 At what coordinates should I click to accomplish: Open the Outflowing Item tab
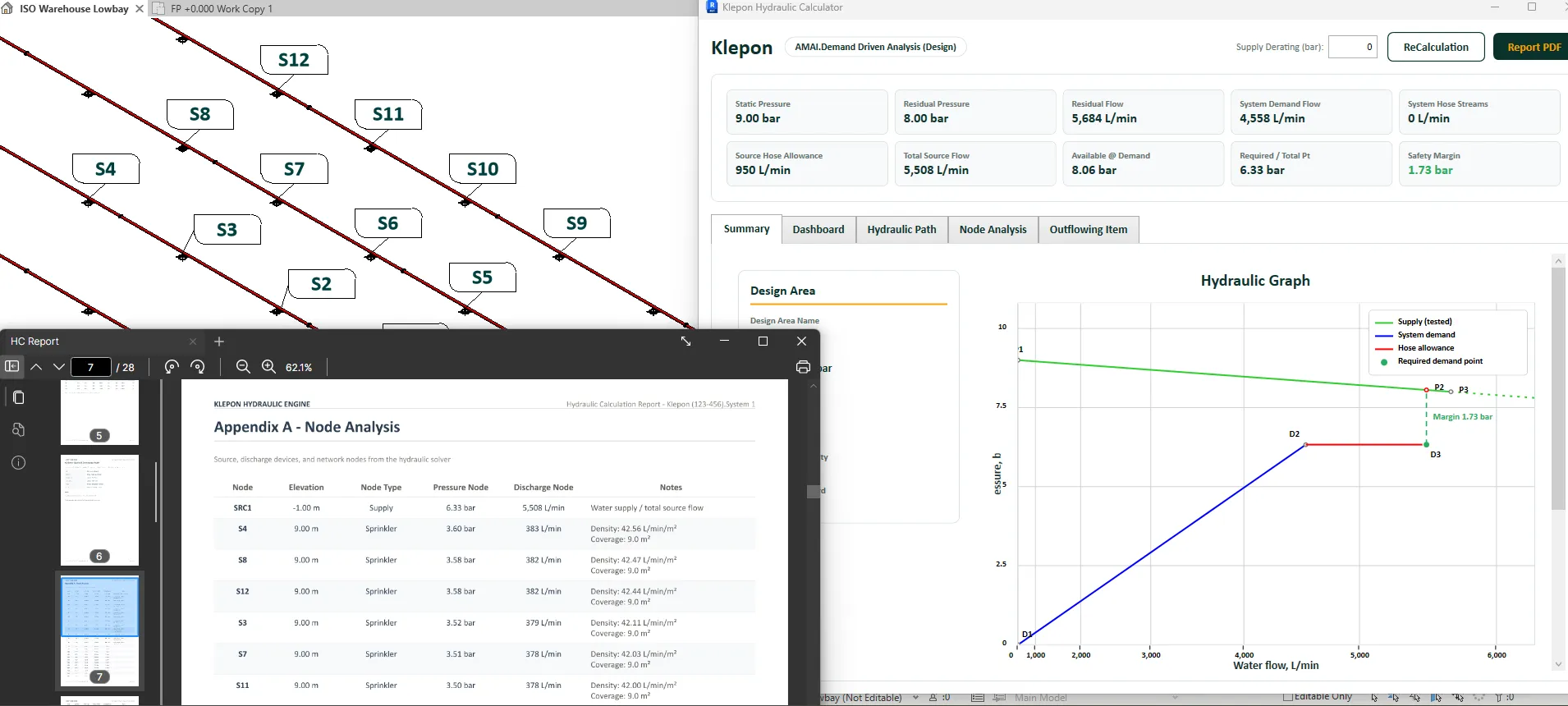click(1088, 230)
